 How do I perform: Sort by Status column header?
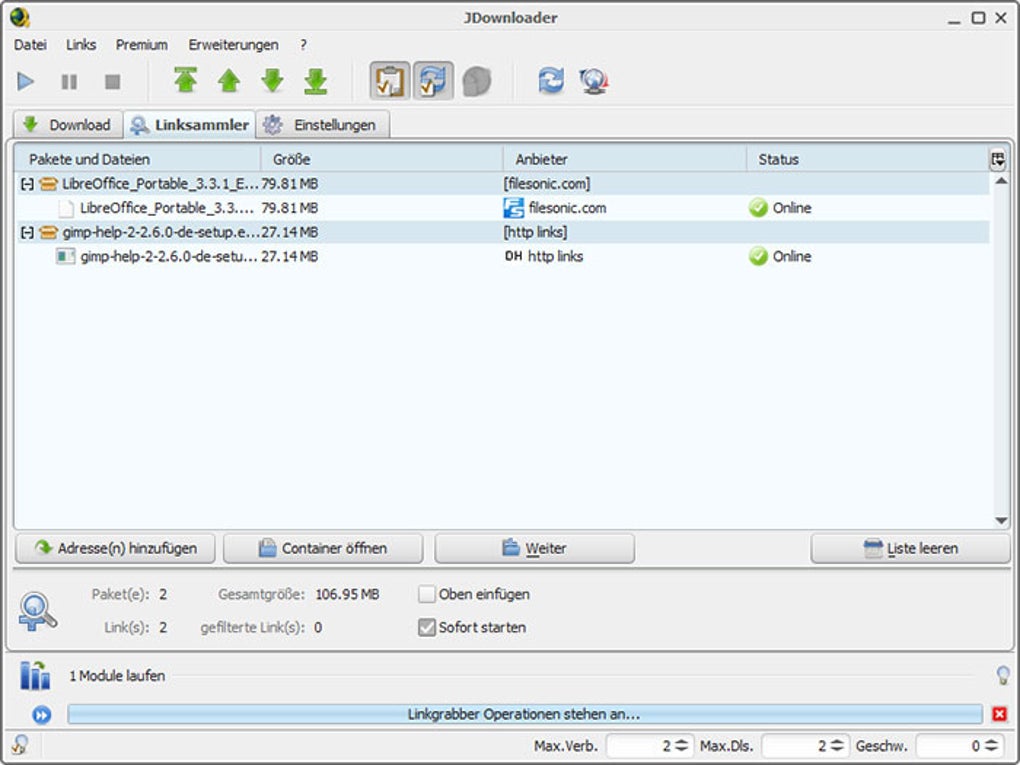tap(867, 159)
